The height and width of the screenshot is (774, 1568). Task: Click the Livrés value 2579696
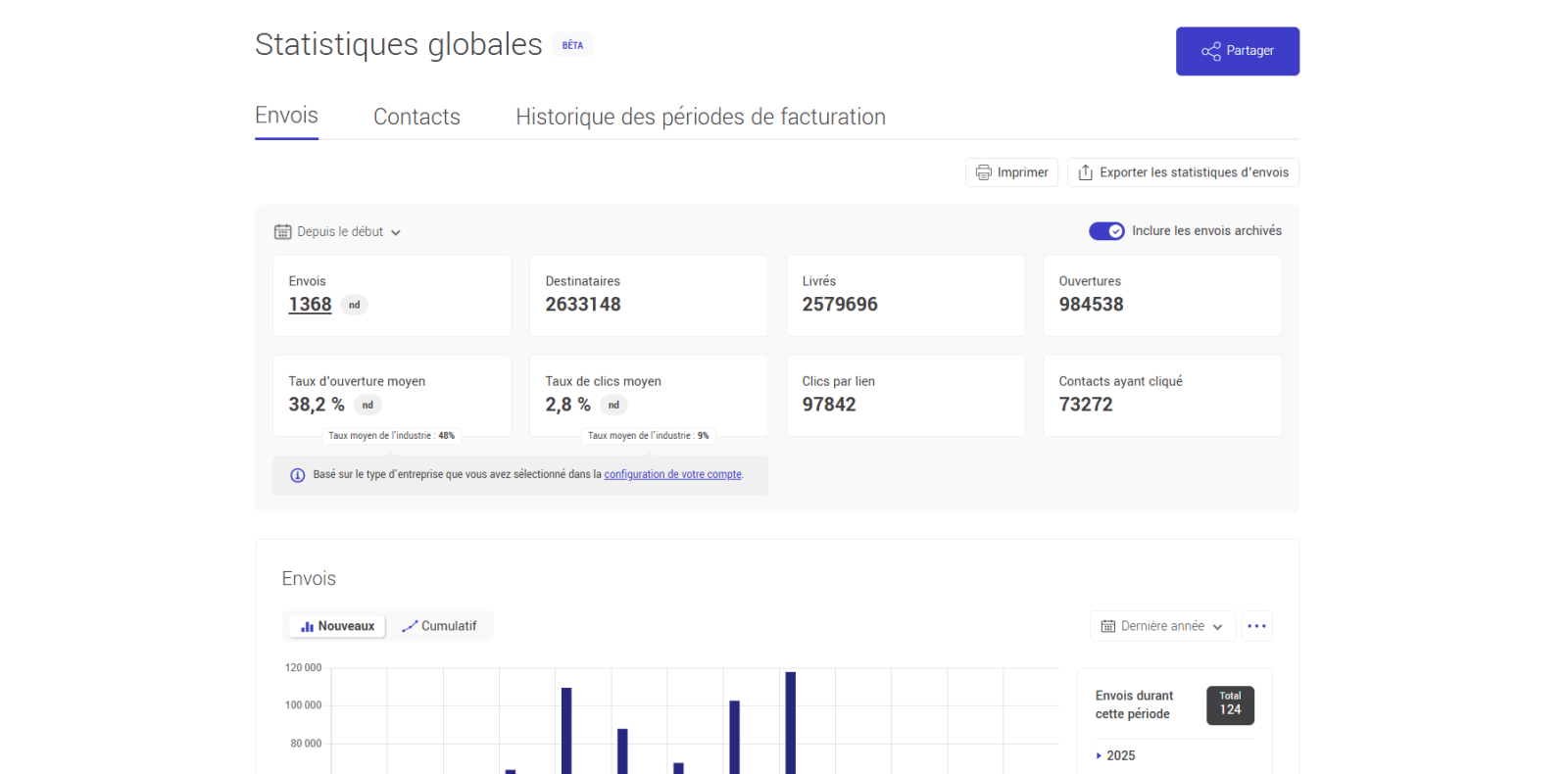coord(840,305)
